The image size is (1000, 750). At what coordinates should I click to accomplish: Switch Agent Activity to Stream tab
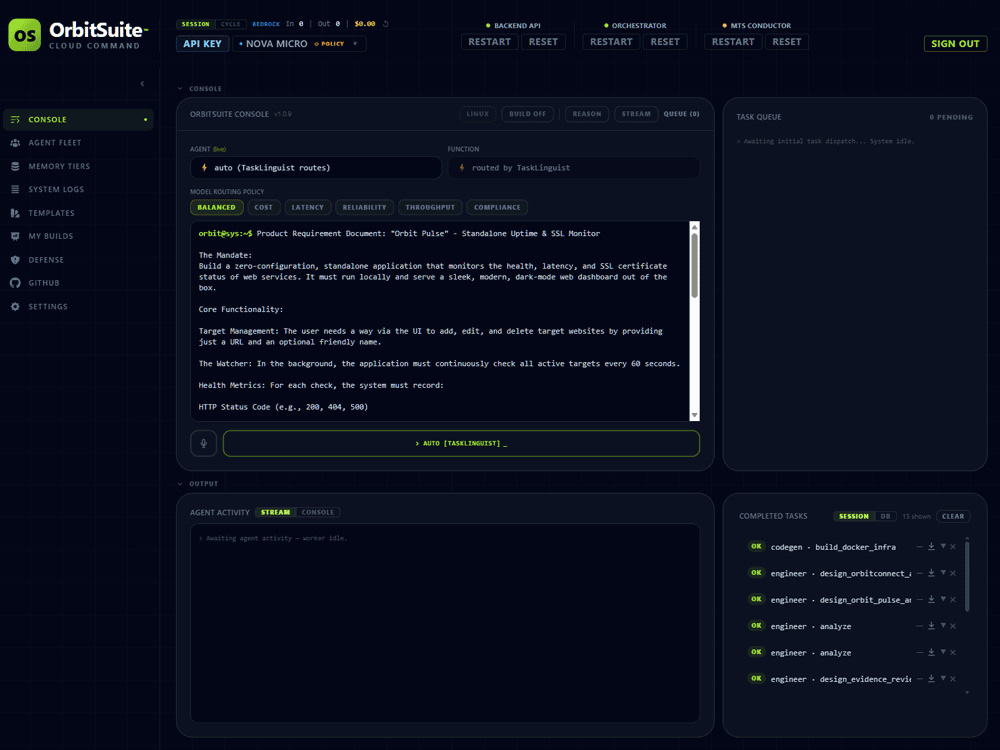[275, 512]
